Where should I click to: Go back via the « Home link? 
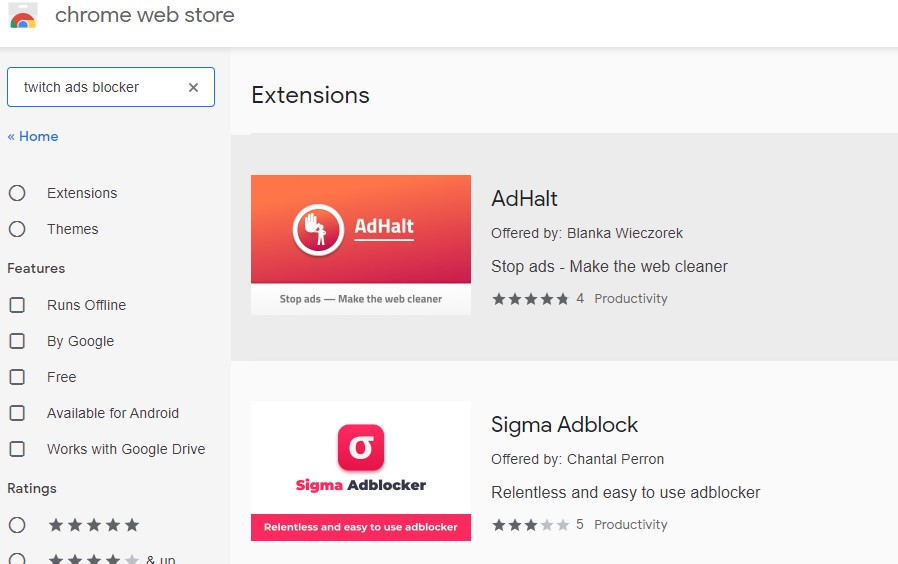click(33, 136)
